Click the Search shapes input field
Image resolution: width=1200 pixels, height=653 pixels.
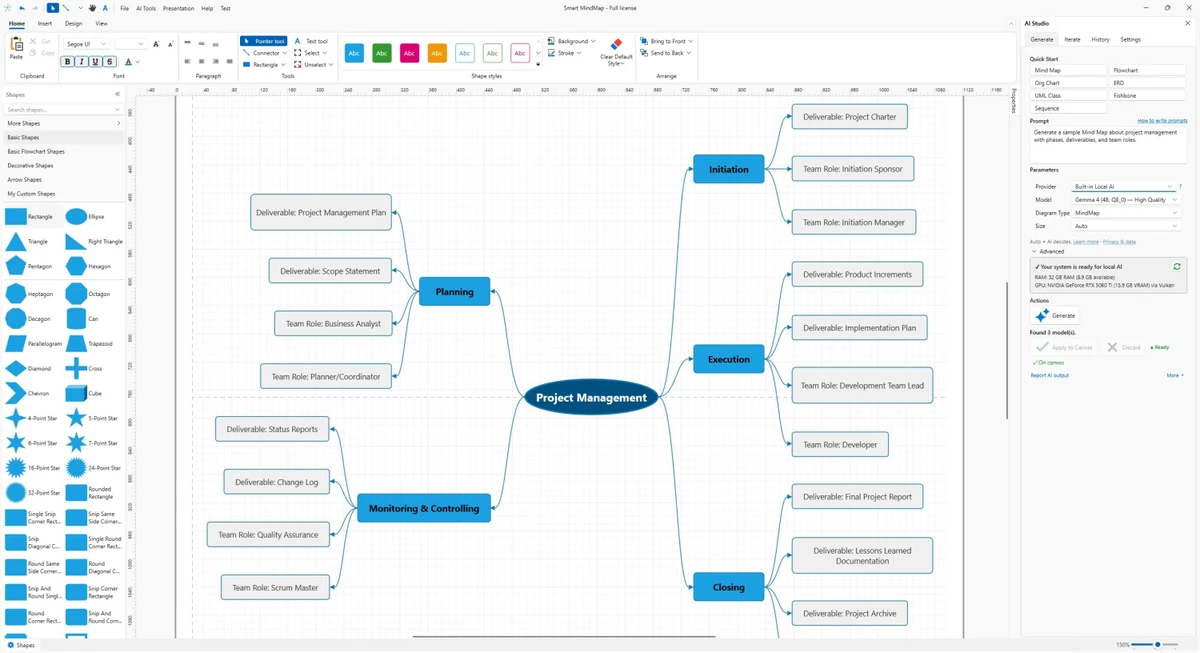(x=63, y=109)
